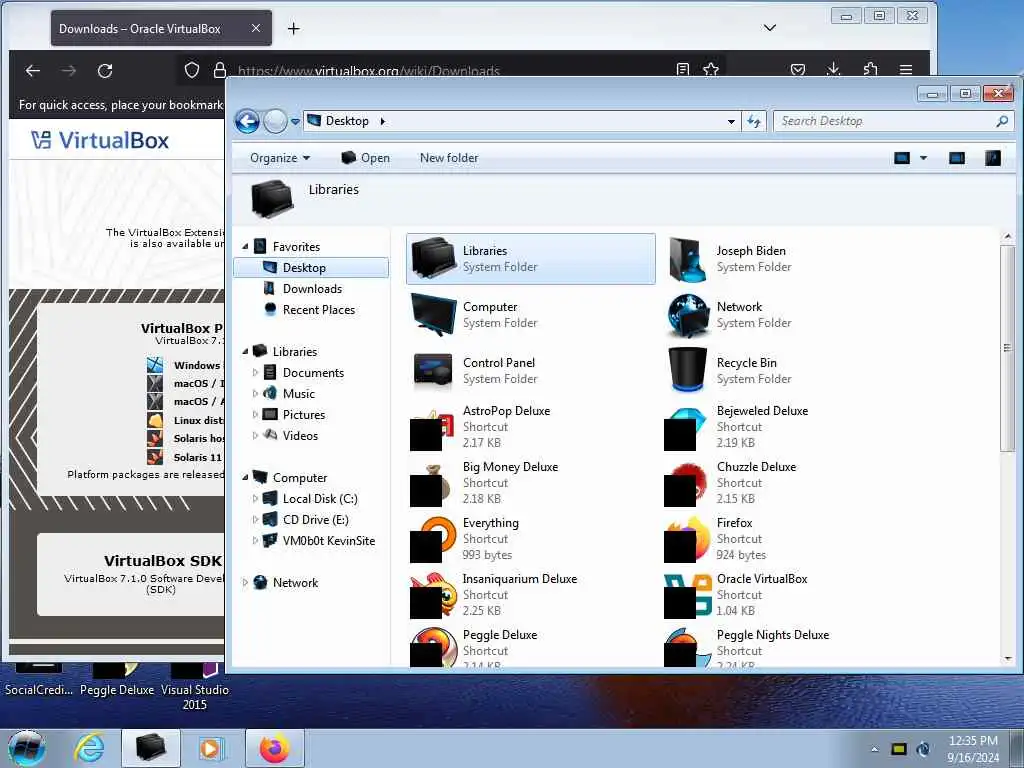
Task: Expand the Network node in sidebar
Action: [246, 583]
